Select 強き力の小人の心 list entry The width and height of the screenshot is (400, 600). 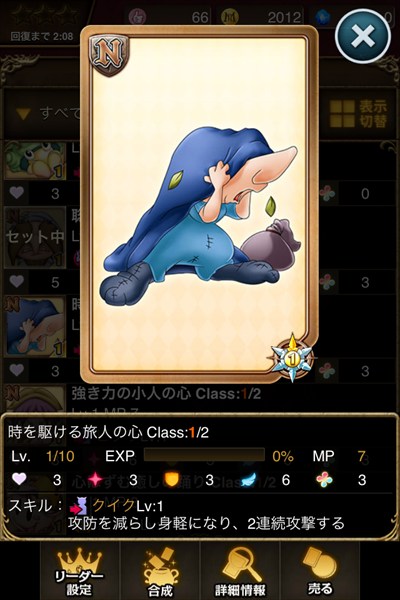click(x=166, y=394)
